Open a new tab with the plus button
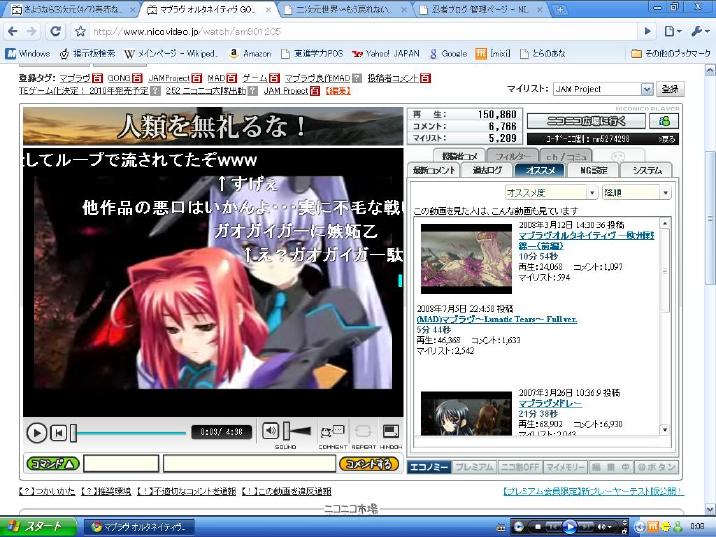Viewport: 716px width, 537px height. click(x=560, y=10)
